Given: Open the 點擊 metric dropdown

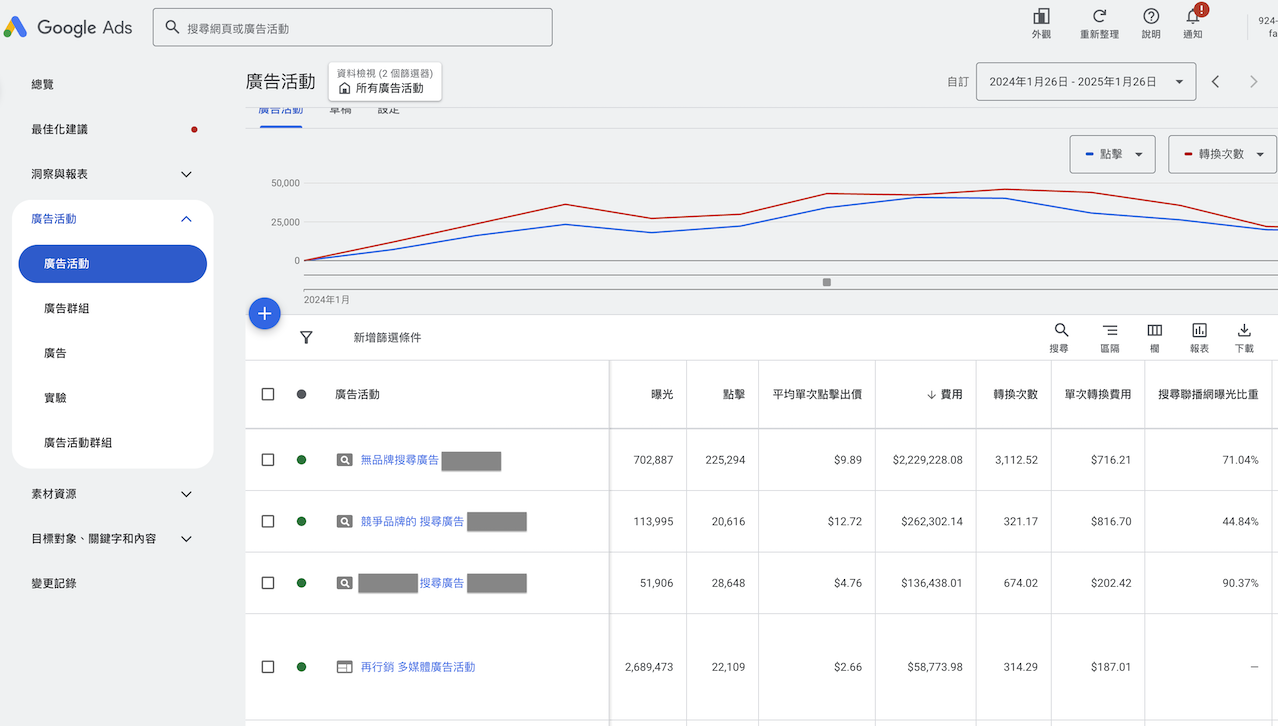Looking at the screenshot, I should point(1112,155).
